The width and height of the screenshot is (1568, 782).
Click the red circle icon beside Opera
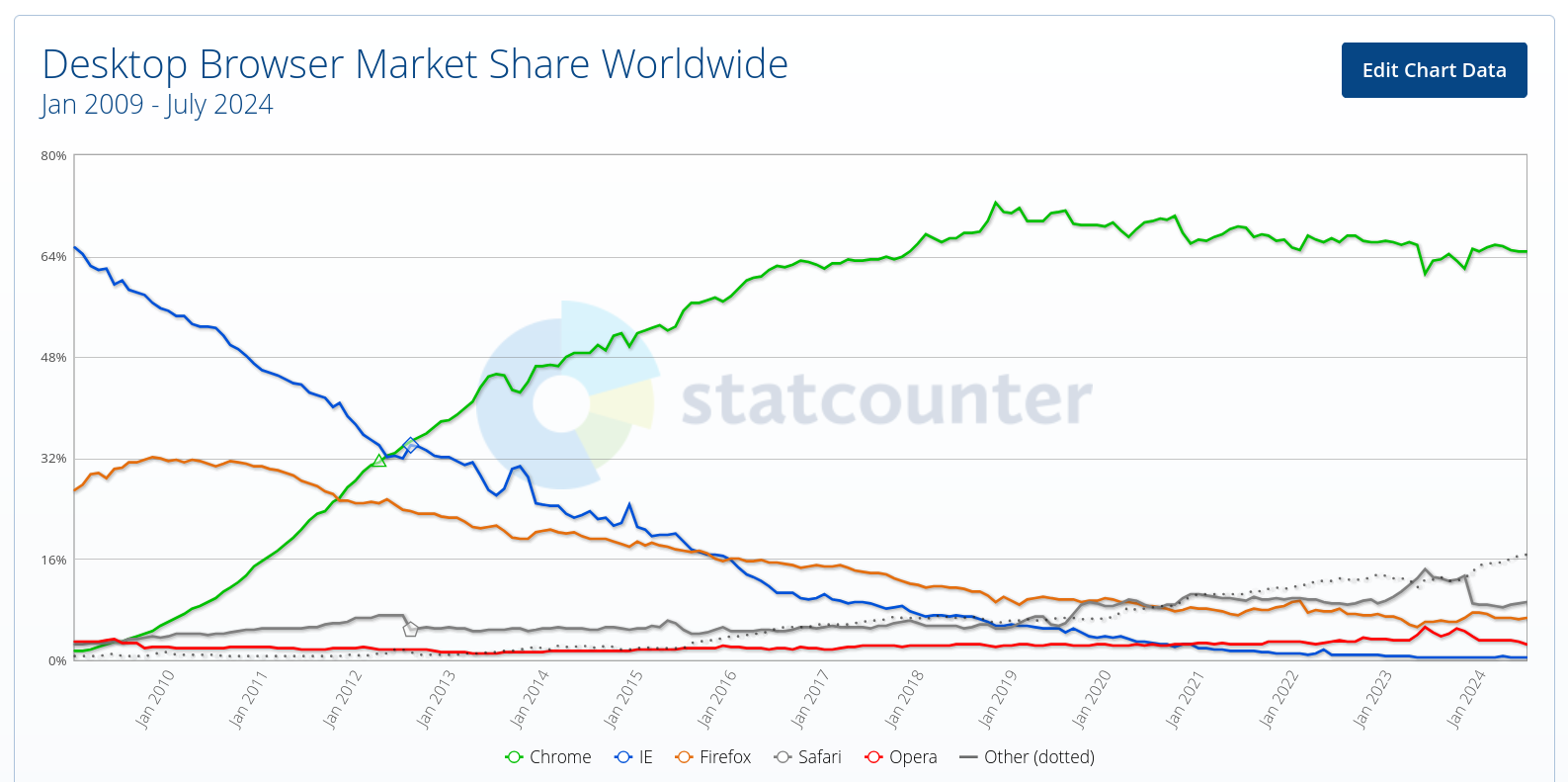tap(873, 757)
